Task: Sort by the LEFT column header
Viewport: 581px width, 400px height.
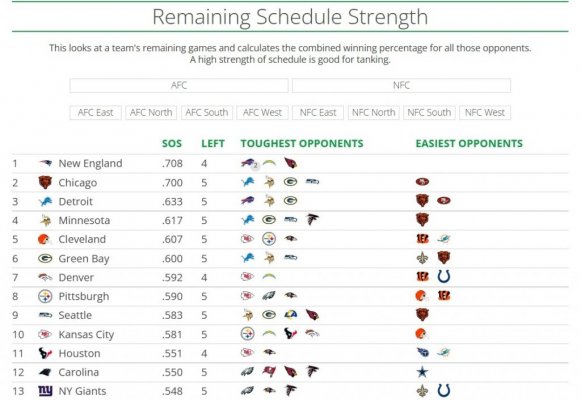Action: coord(213,143)
